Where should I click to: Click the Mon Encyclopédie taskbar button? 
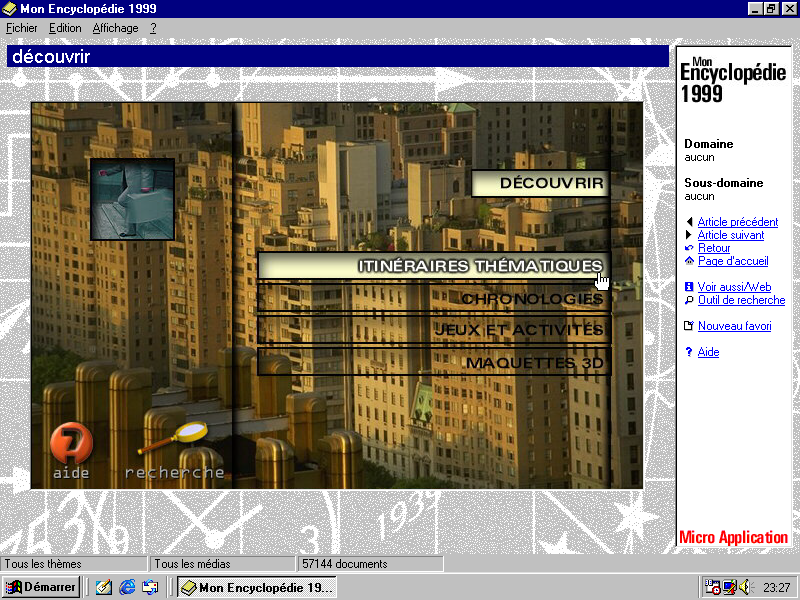[x=257, y=587]
